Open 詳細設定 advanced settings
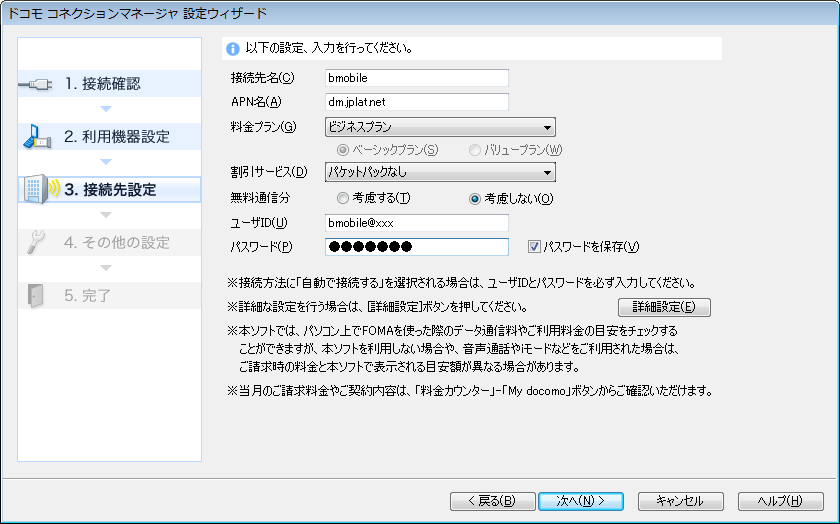Image resolution: width=840 pixels, height=524 pixels. click(x=664, y=307)
